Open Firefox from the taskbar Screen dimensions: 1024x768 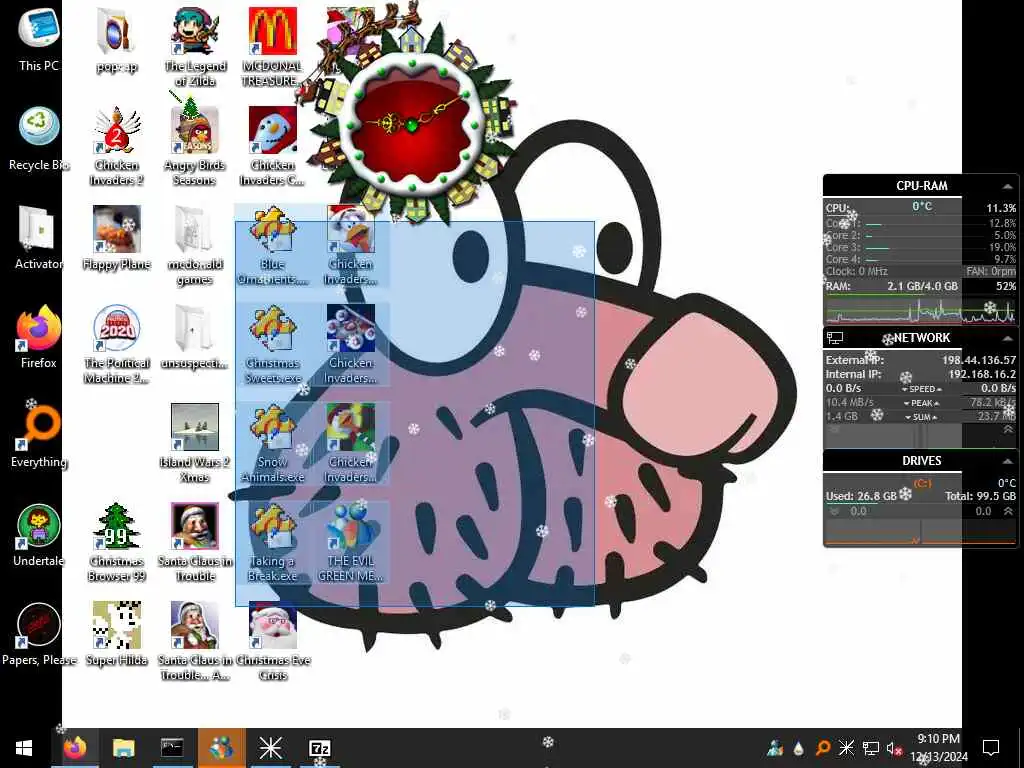click(75, 748)
